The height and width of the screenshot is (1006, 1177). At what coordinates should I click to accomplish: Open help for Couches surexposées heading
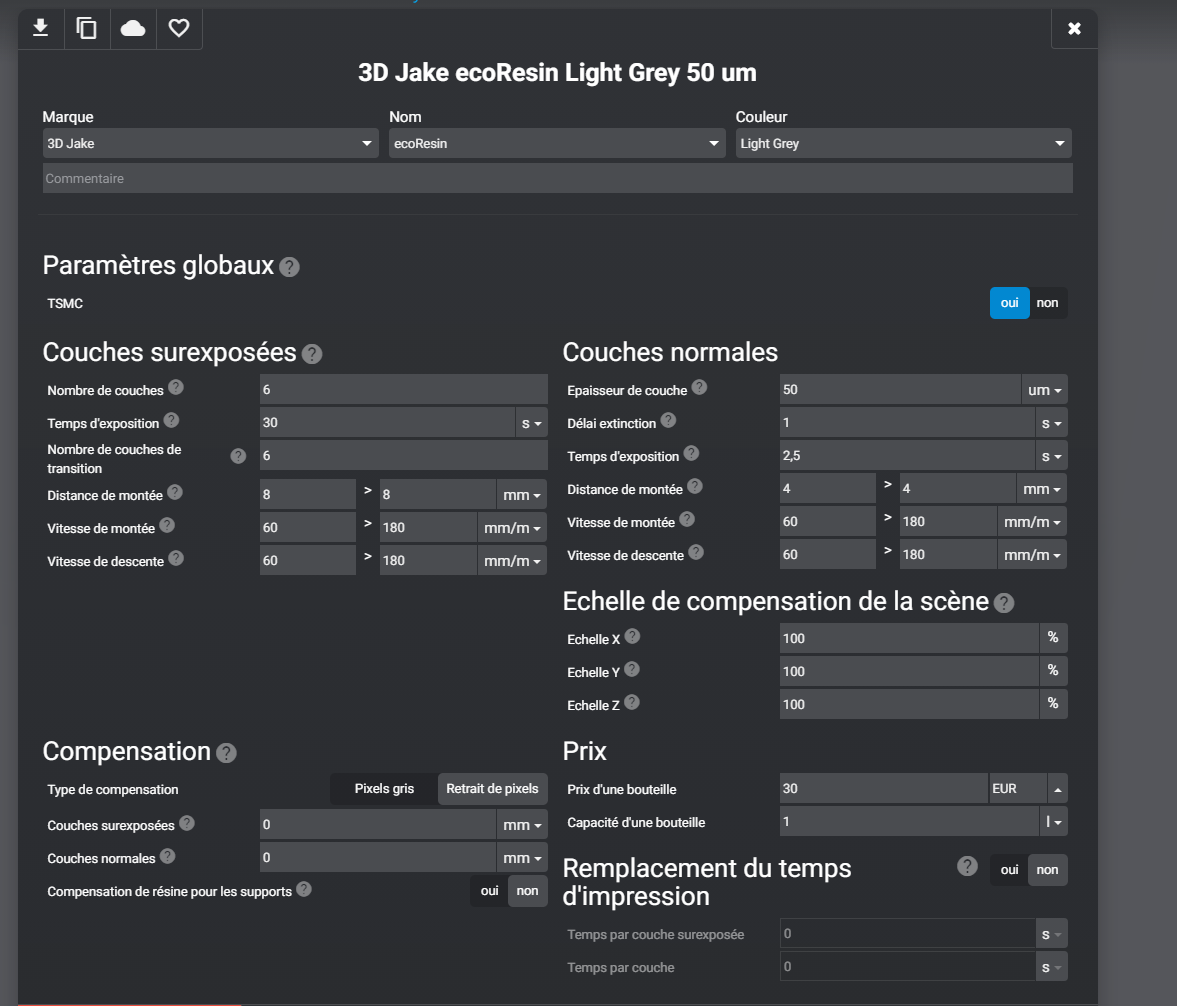(312, 354)
